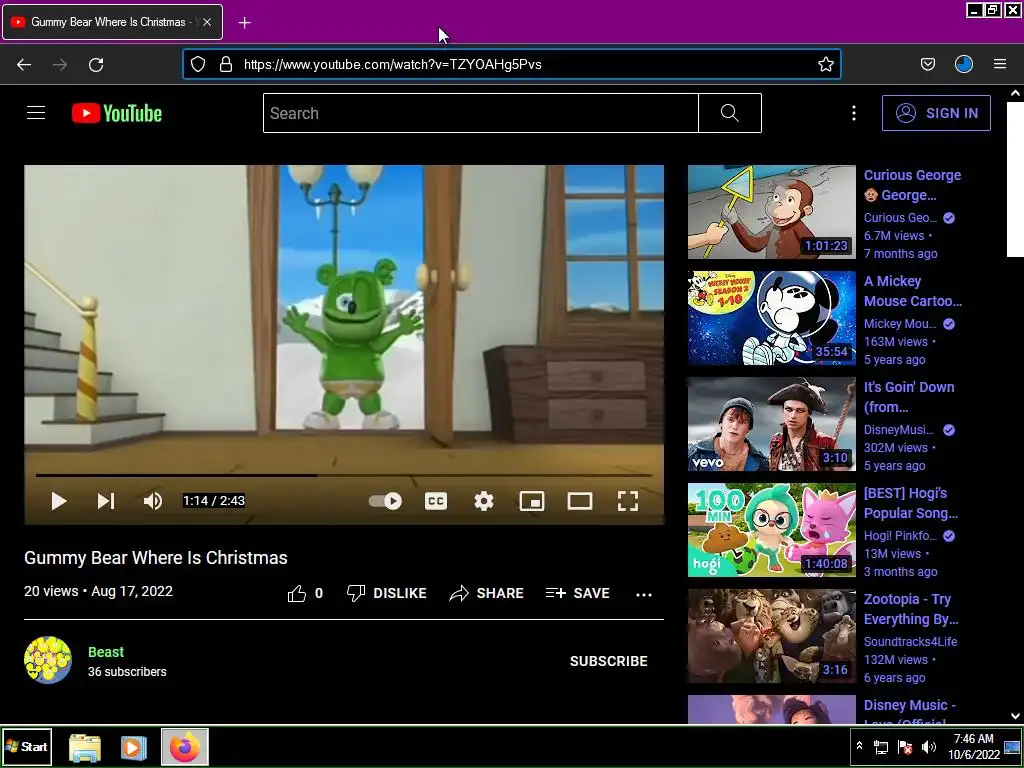Open Hogi's Popular Songs thumbnail
Viewport: 1024px width, 768px height.
771,530
